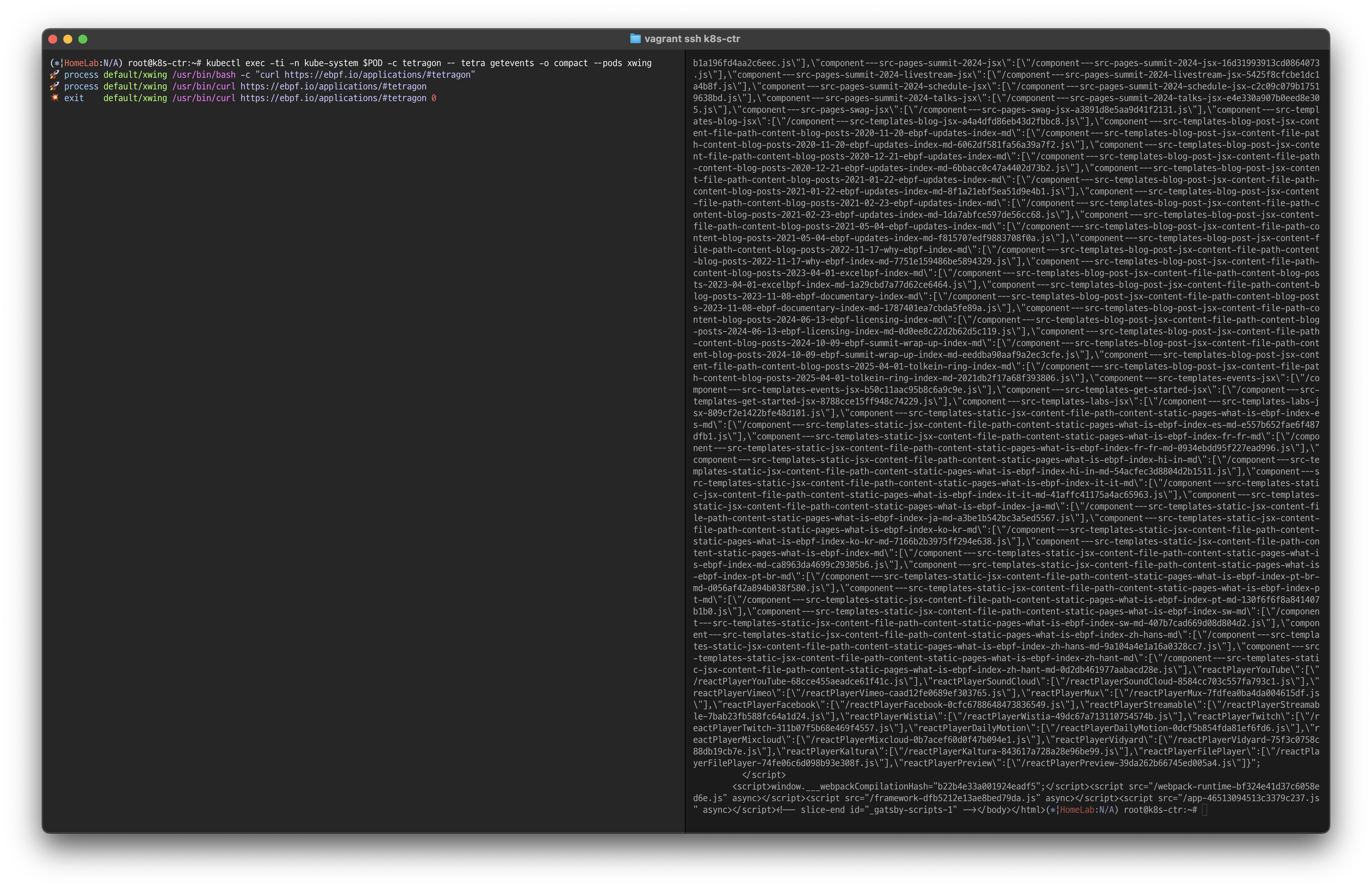Click the /usr/bin/bash binary path
Viewport: 1372px width, 889px height.
(x=203, y=75)
